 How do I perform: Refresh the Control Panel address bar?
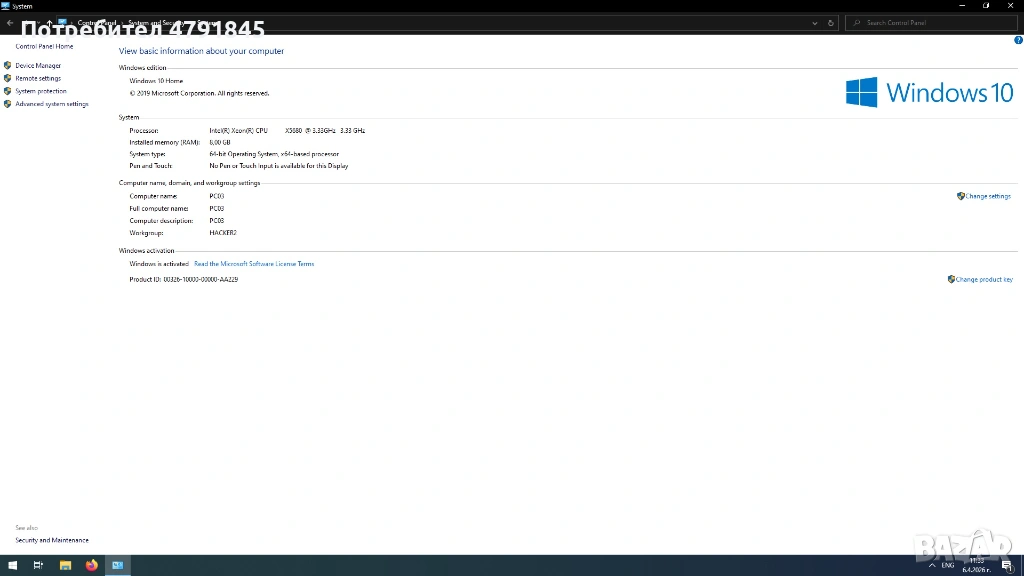(x=831, y=23)
